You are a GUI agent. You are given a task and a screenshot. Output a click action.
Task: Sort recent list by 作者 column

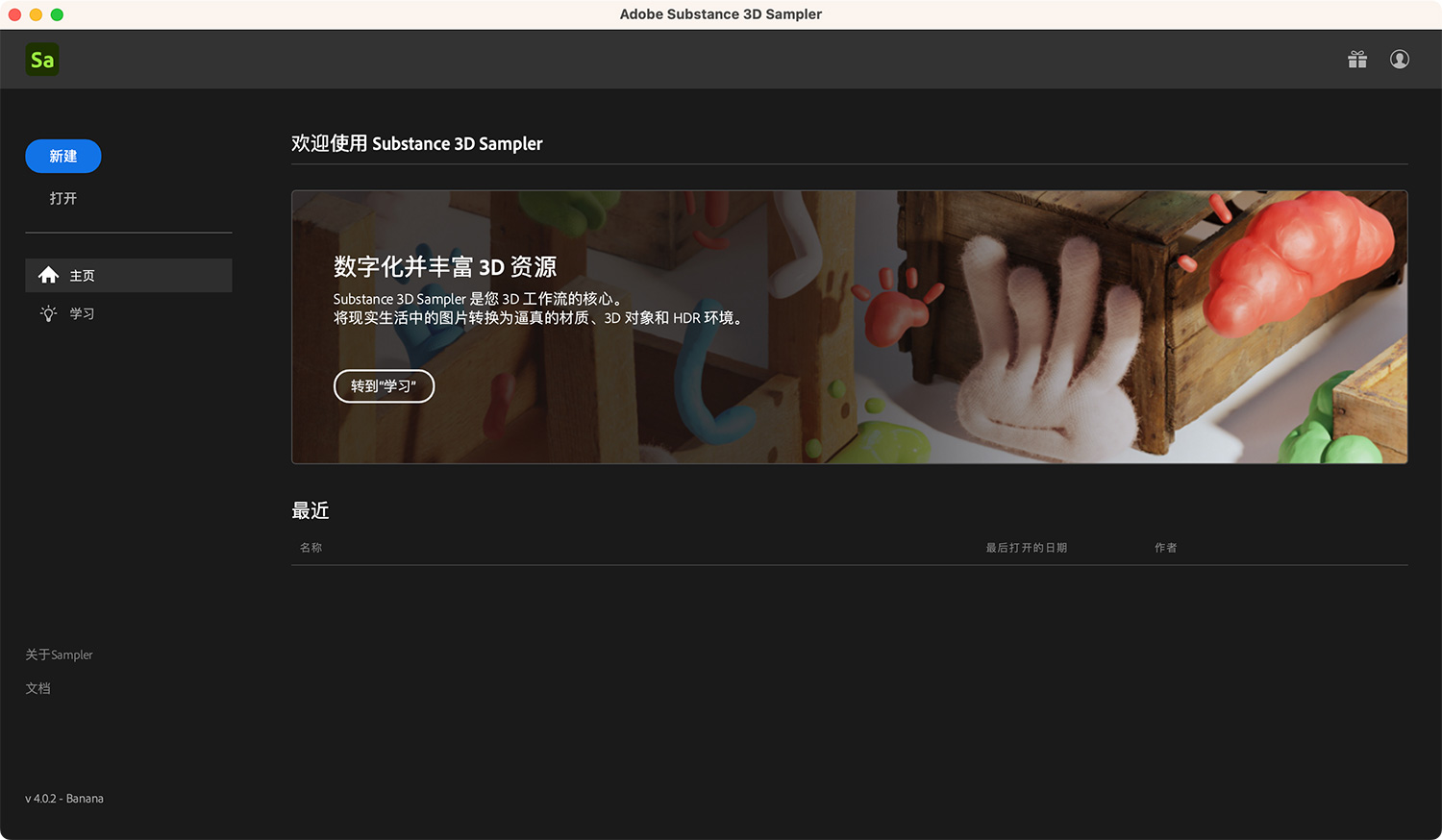click(1166, 548)
